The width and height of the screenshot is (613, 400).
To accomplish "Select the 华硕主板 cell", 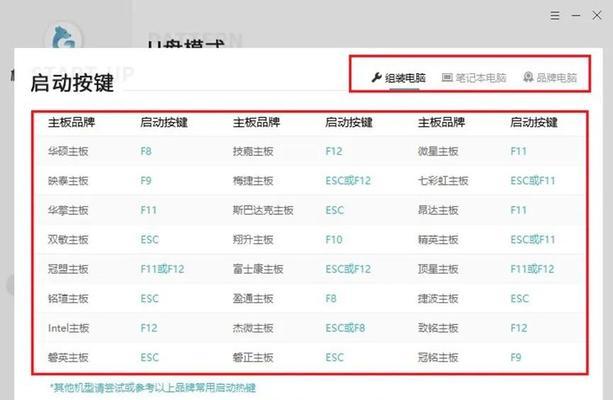I will point(68,151).
